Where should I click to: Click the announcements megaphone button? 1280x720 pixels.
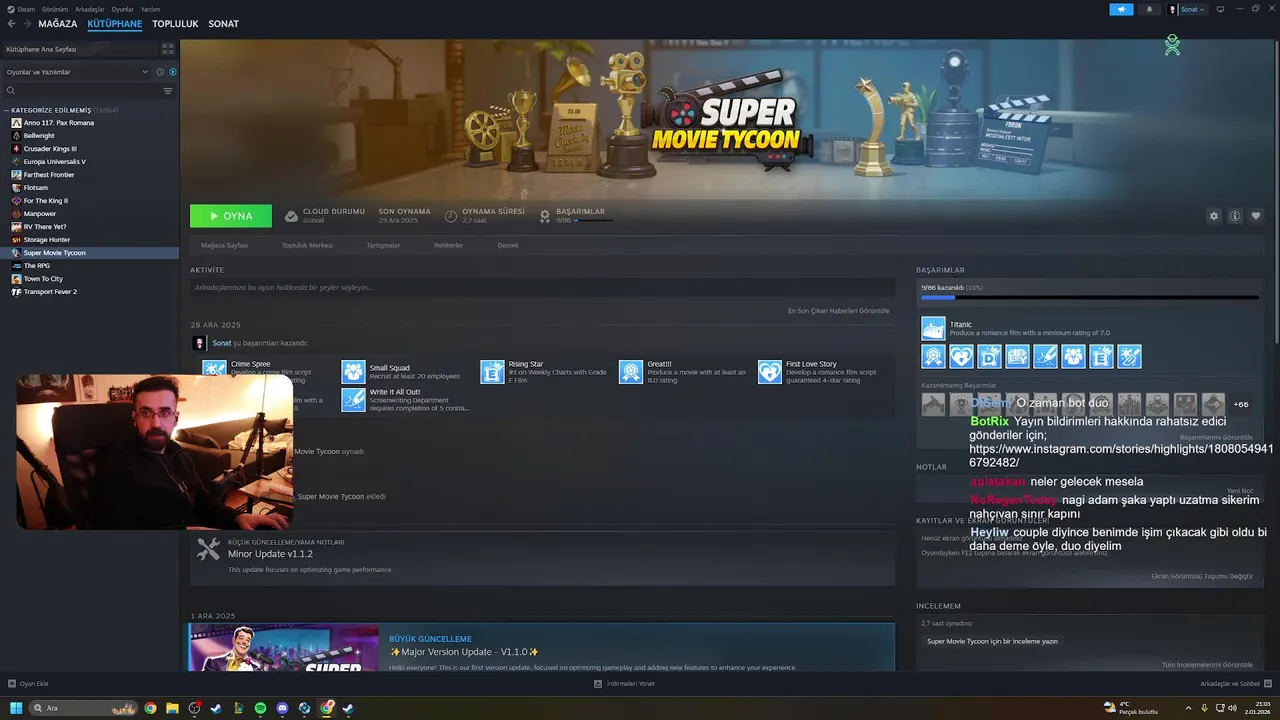[1121, 9]
